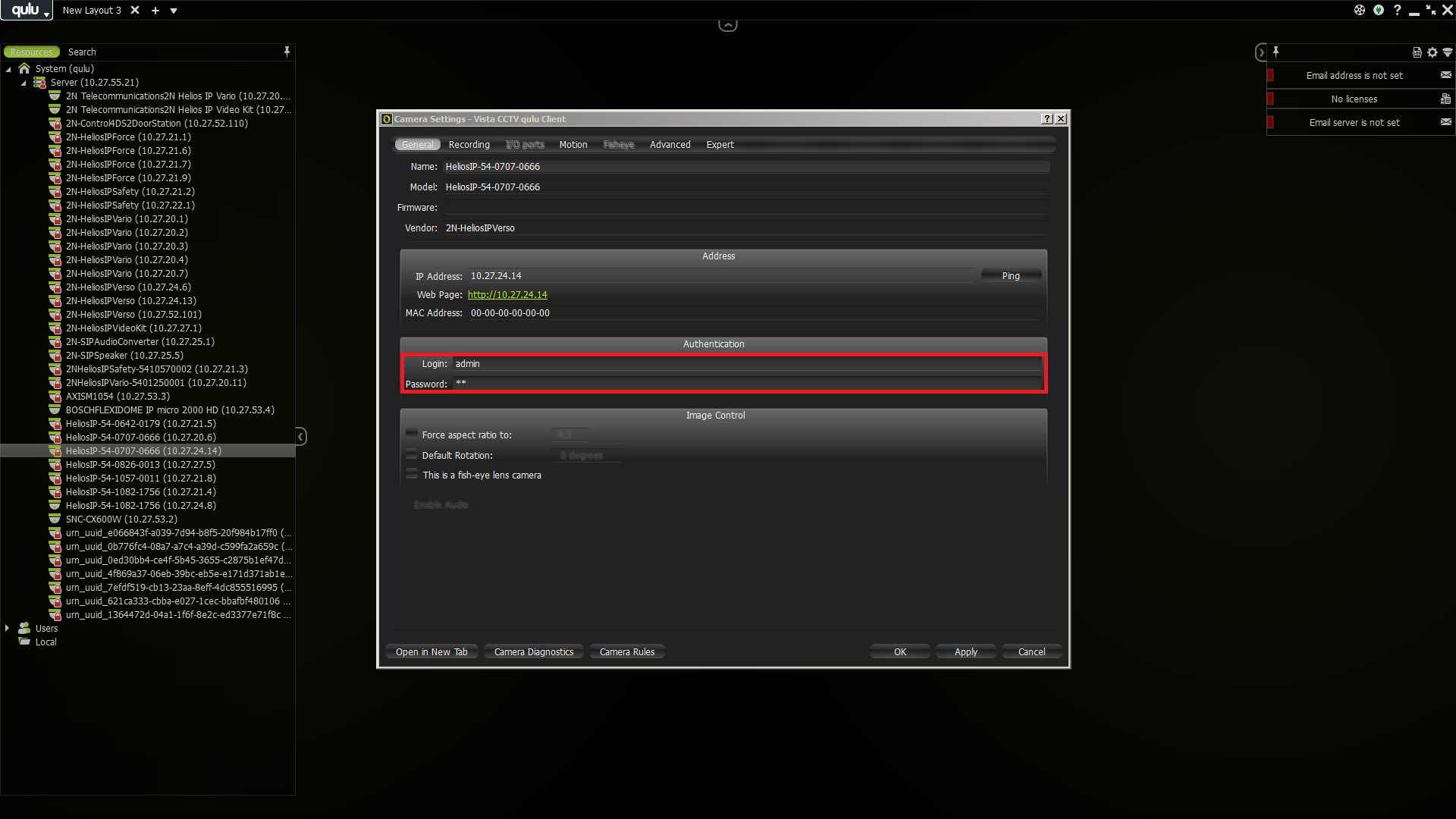
Task: Toggle Default Rotation checkbox
Action: [412, 454]
